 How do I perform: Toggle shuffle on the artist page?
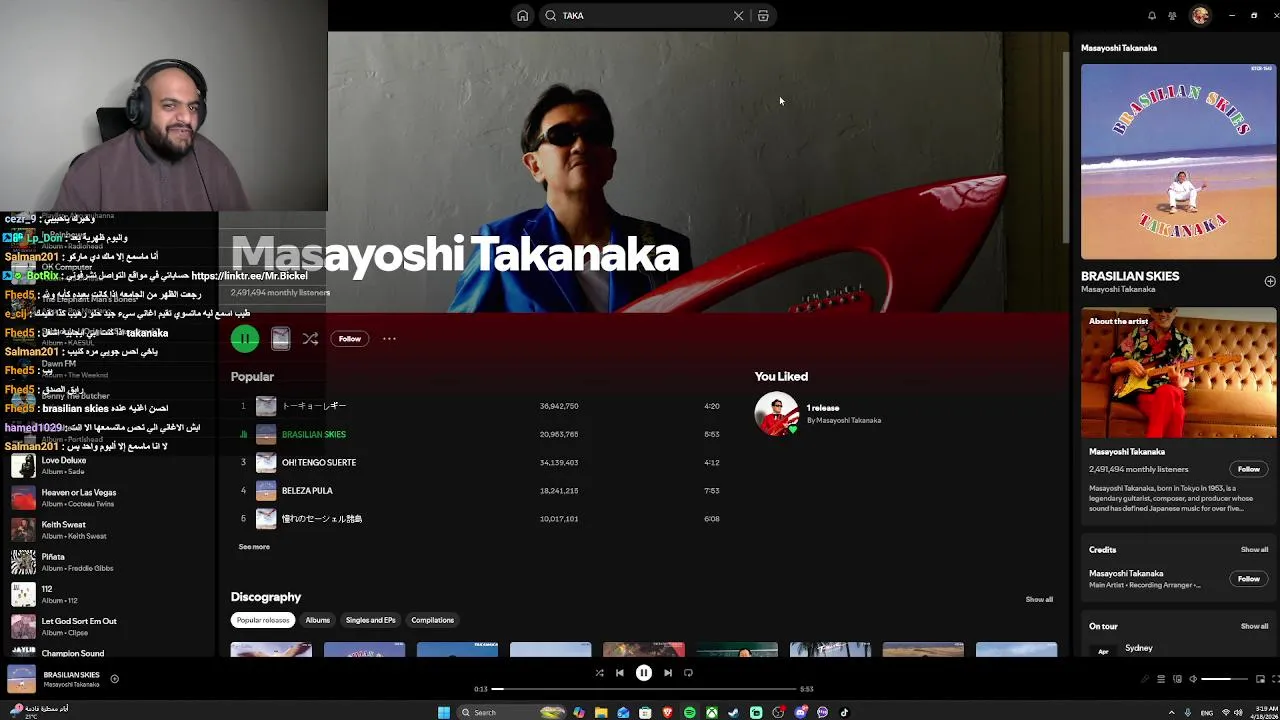coord(310,339)
